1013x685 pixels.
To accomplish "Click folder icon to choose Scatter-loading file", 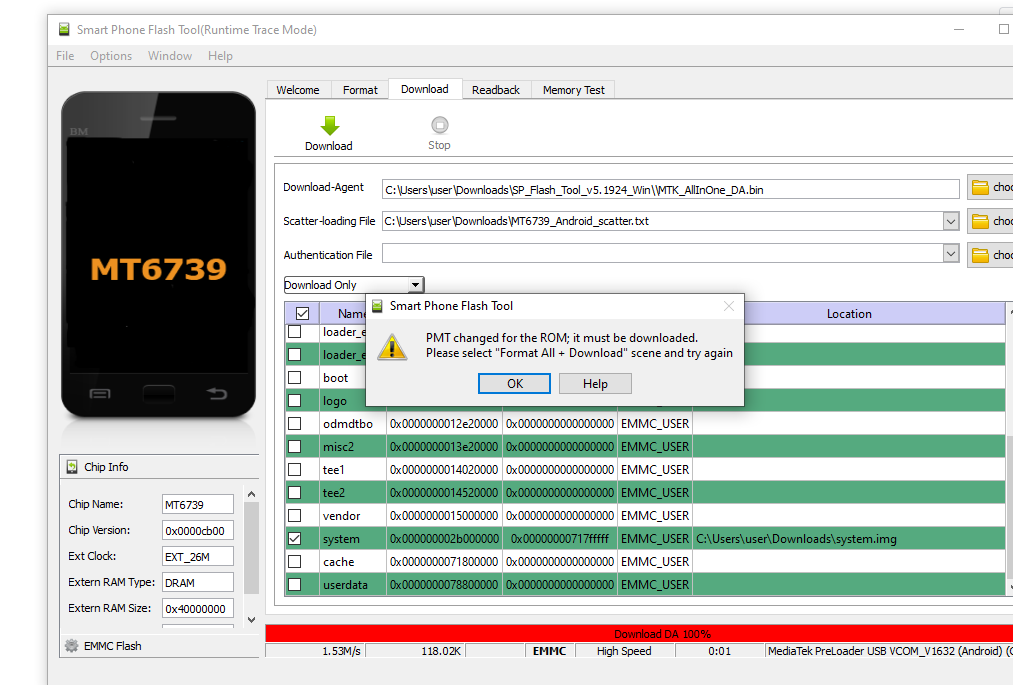I will [980, 221].
